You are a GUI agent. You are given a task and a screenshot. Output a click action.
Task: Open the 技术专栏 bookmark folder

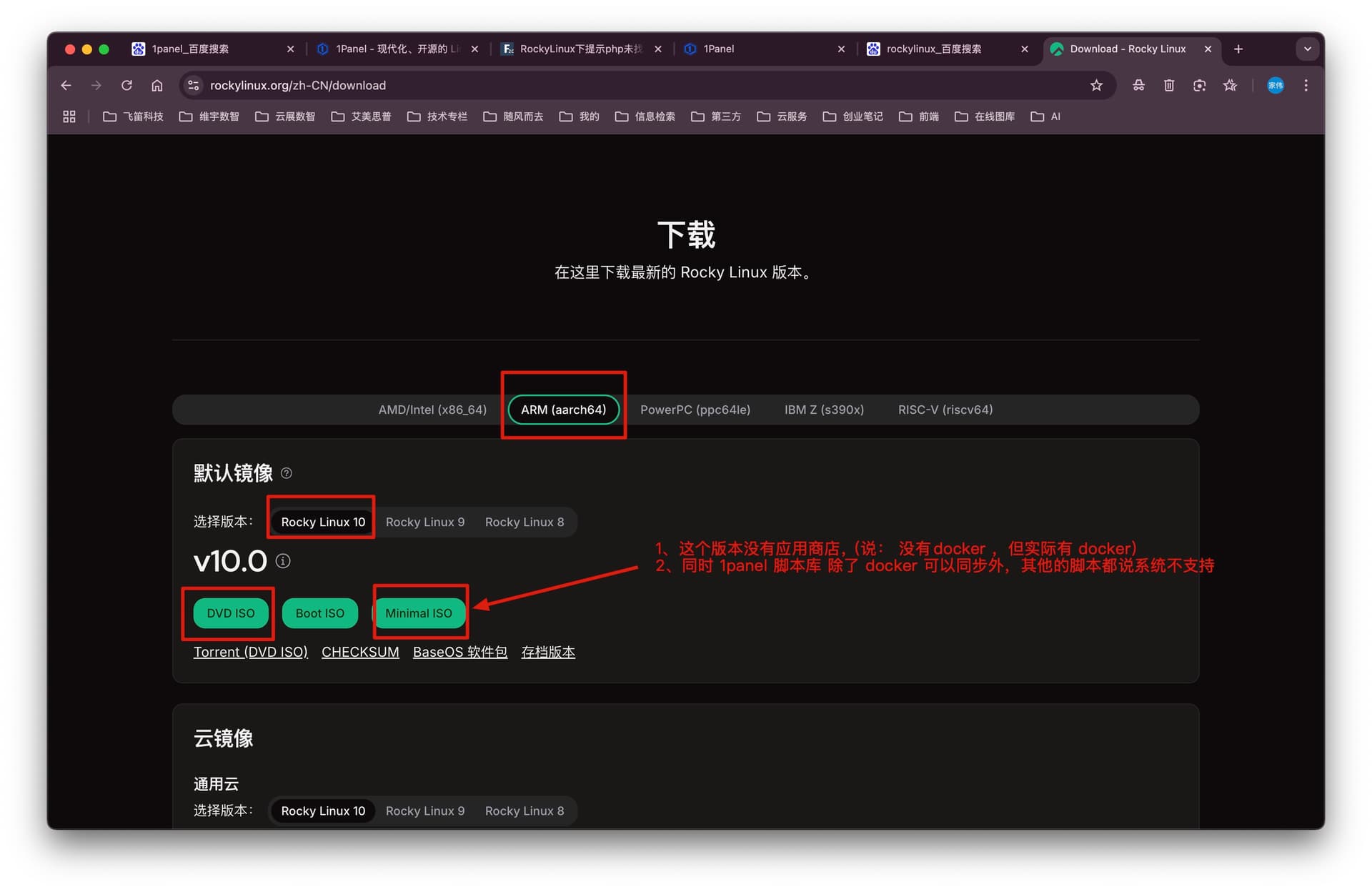[x=437, y=117]
